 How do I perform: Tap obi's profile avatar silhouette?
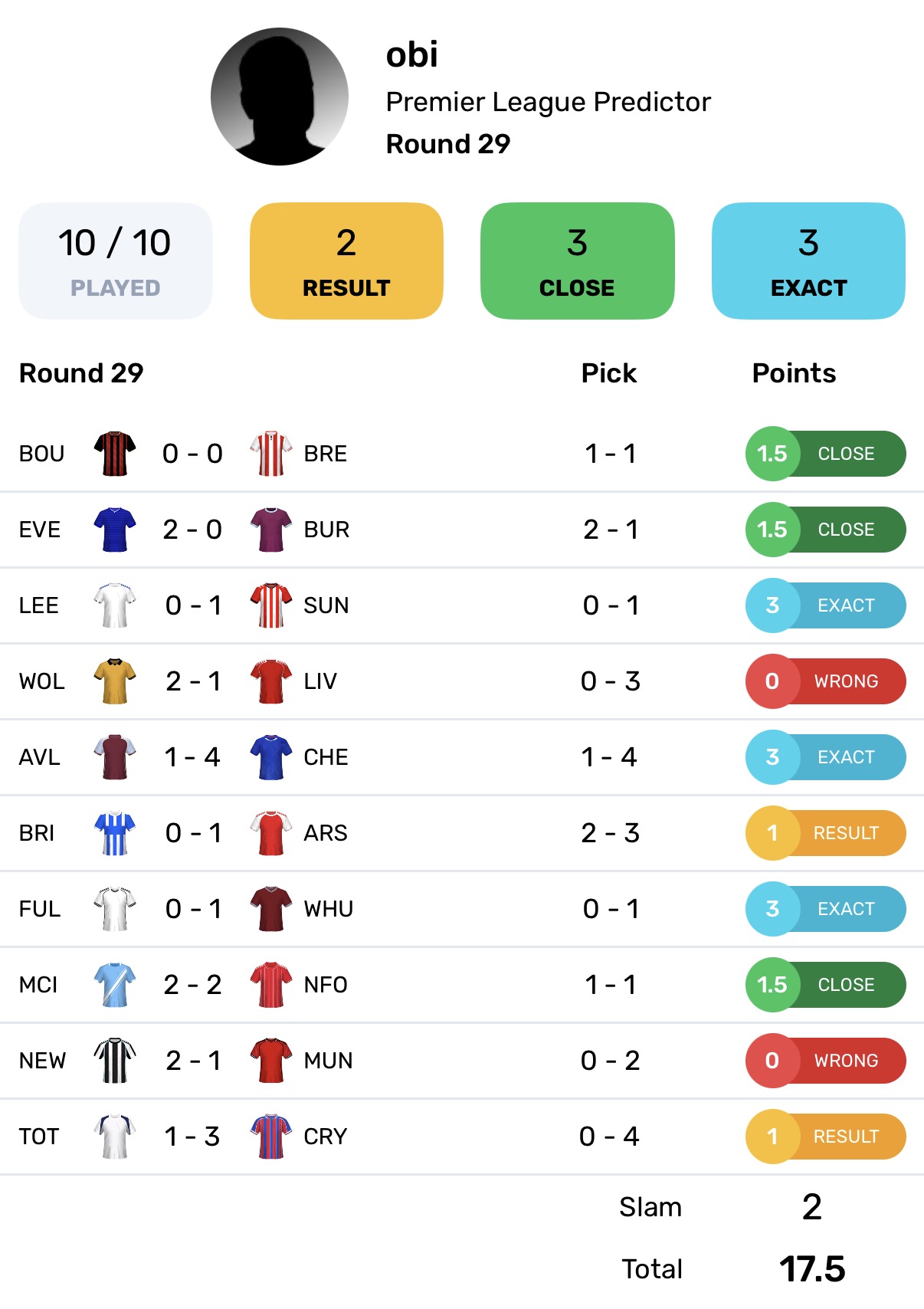tap(280, 97)
